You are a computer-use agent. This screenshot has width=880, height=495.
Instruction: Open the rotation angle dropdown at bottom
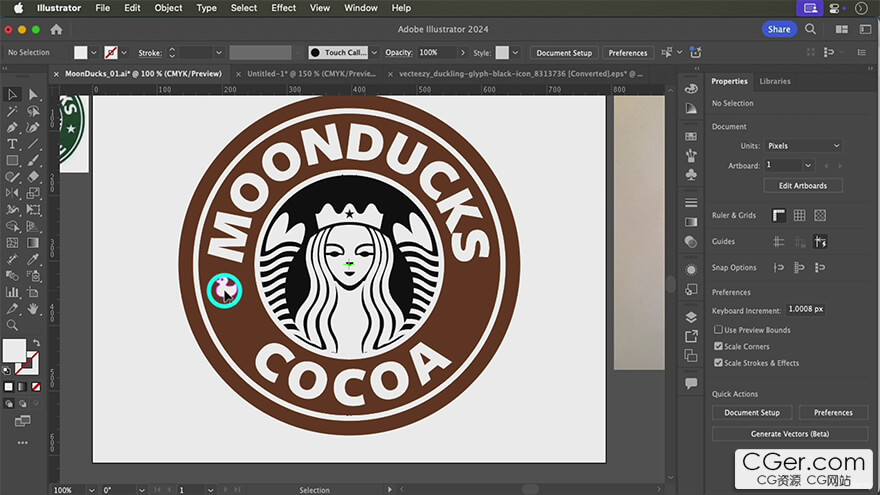click(x=141, y=490)
